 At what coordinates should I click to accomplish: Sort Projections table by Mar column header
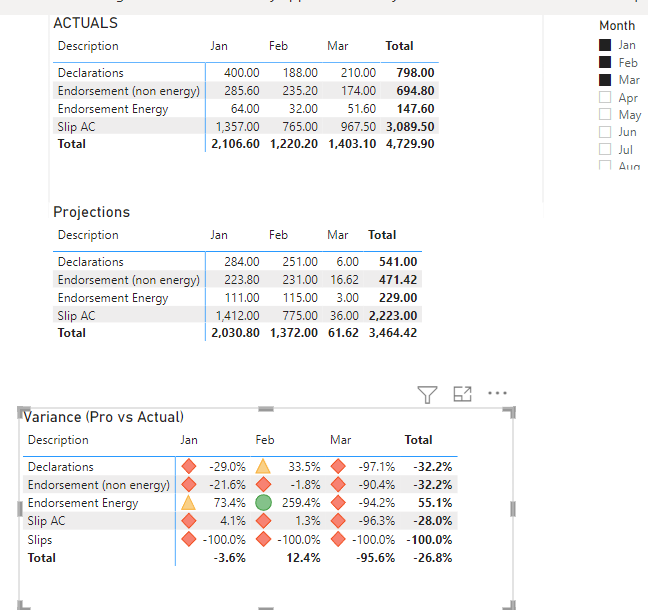click(338, 235)
